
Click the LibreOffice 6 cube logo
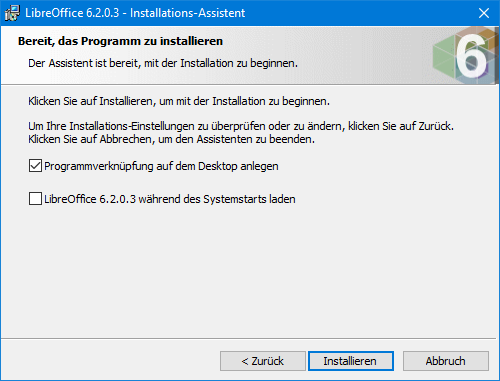point(465,56)
